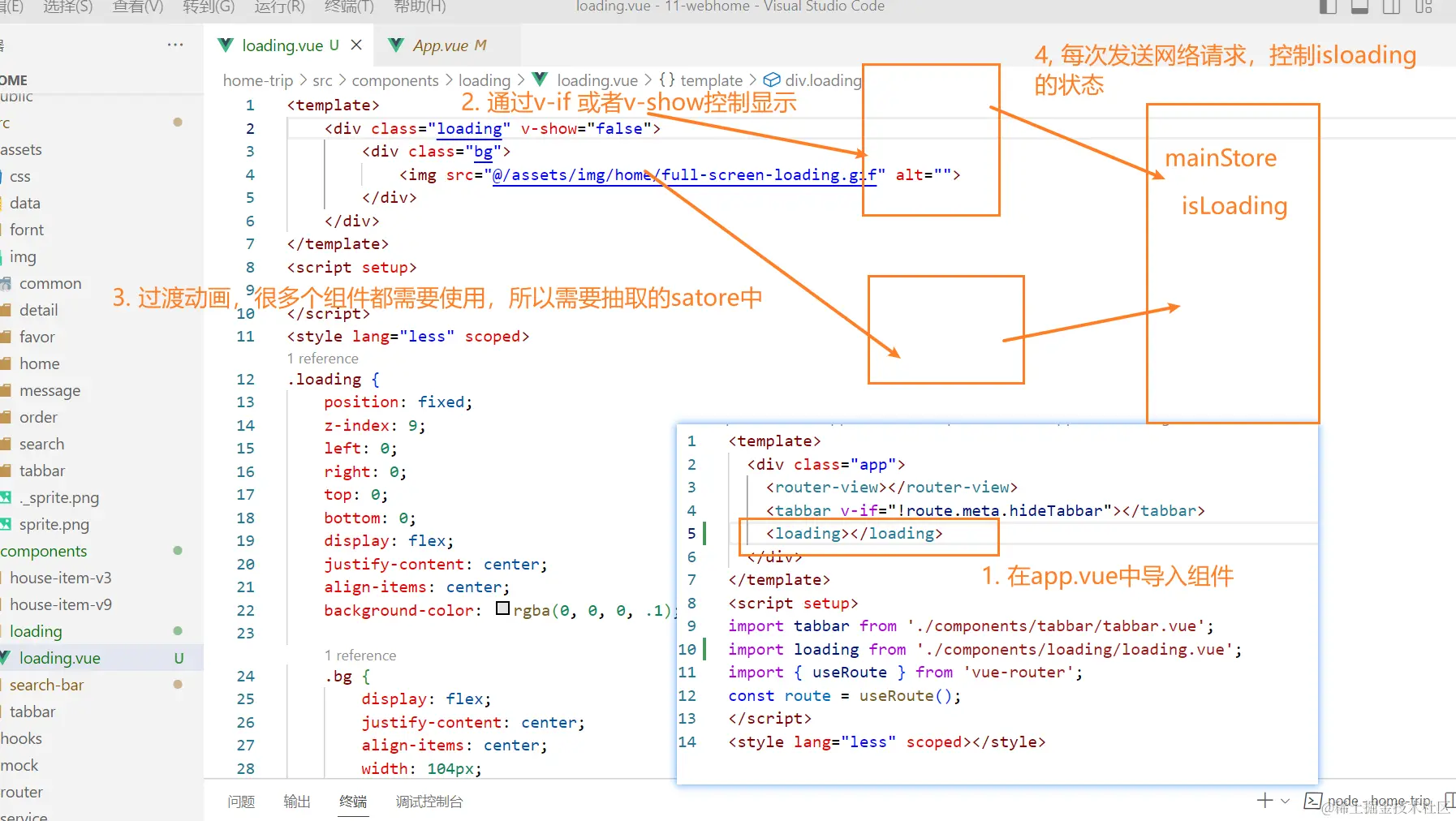Click the folder icon beside search
1456x821 pixels.
pyautogui.click(x=6, y=444)
